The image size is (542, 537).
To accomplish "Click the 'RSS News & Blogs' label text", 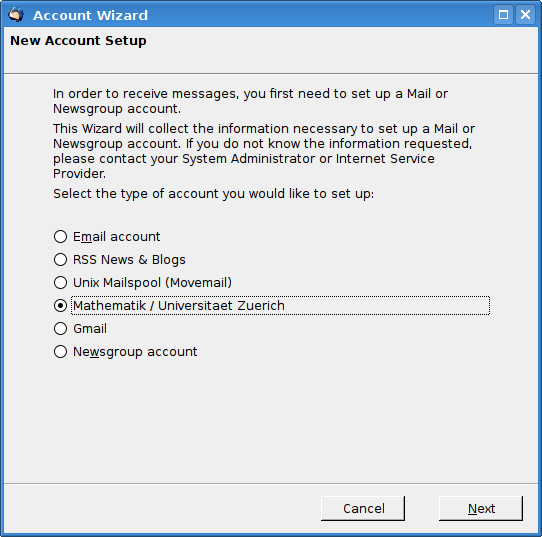I will coord(129,260).
